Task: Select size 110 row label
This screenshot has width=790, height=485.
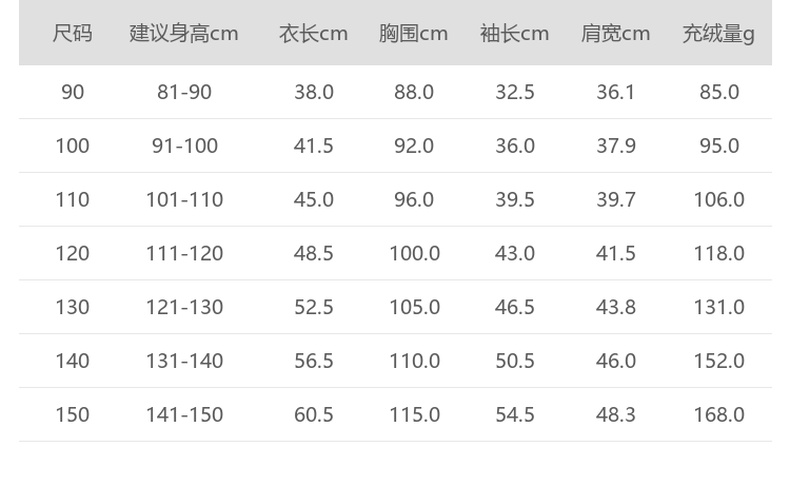Action: (72, 200)
